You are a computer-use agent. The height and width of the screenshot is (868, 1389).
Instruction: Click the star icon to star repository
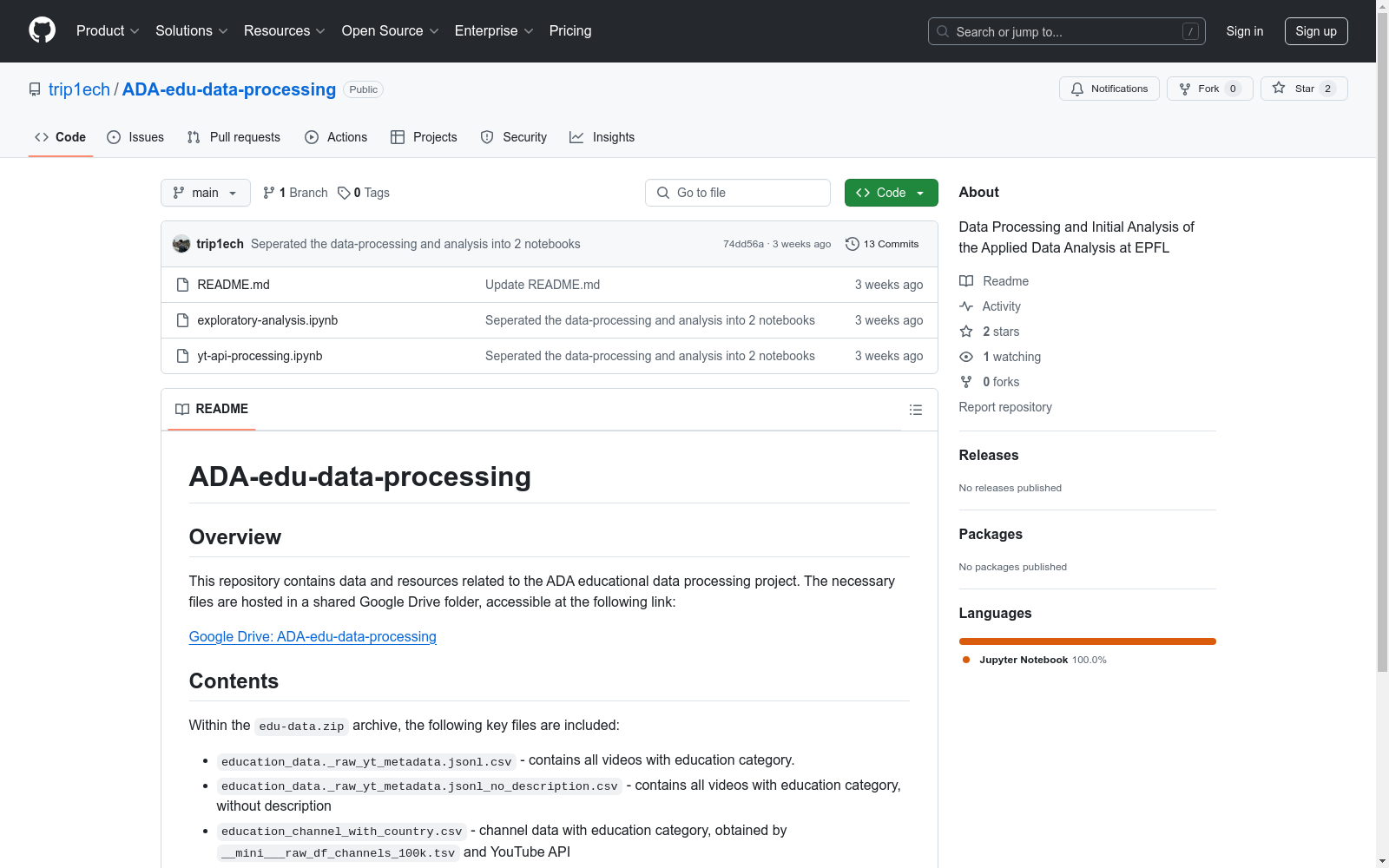pos(1279,88)
